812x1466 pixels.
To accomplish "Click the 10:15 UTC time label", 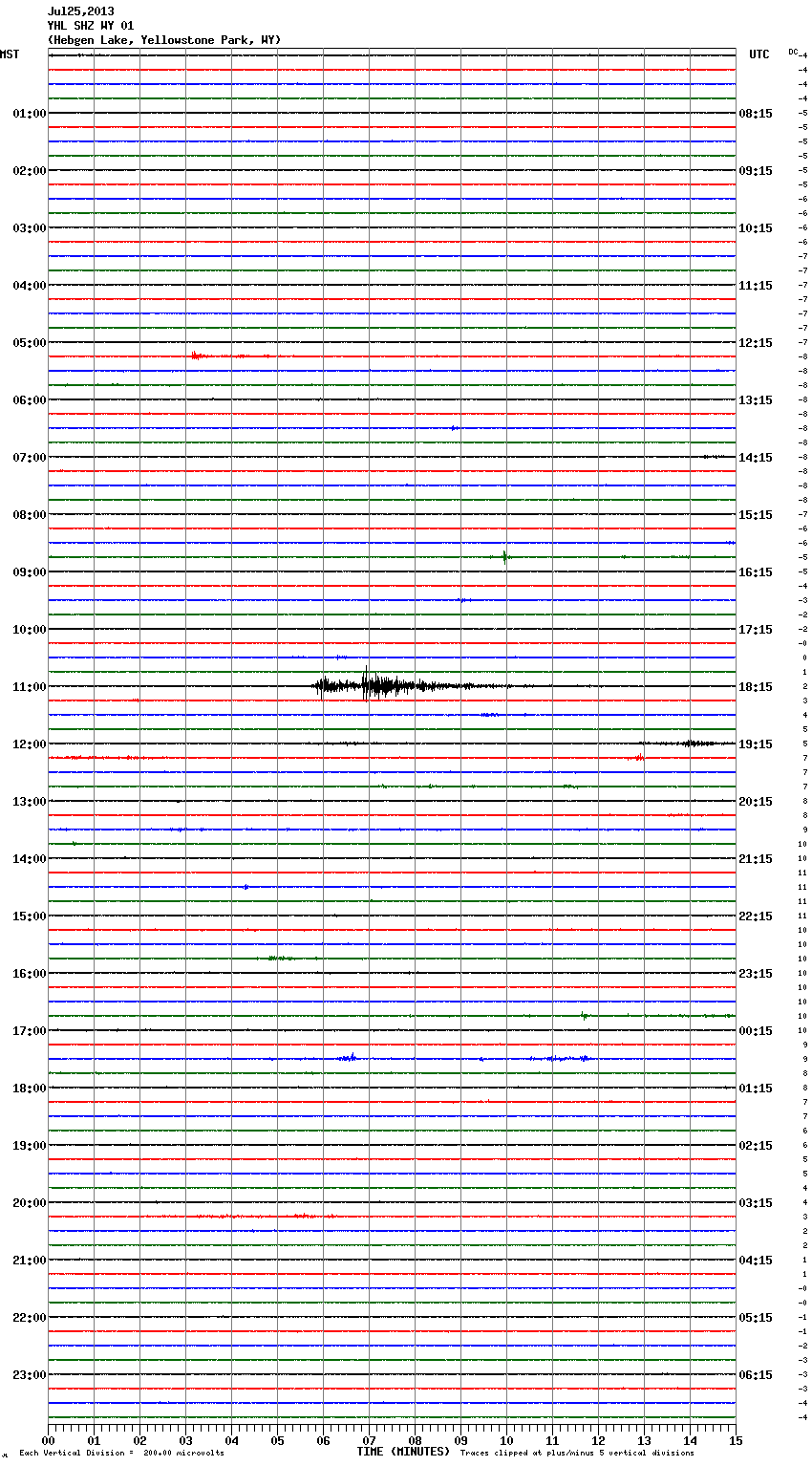I will pyautogui.click(x=756, y=228).
